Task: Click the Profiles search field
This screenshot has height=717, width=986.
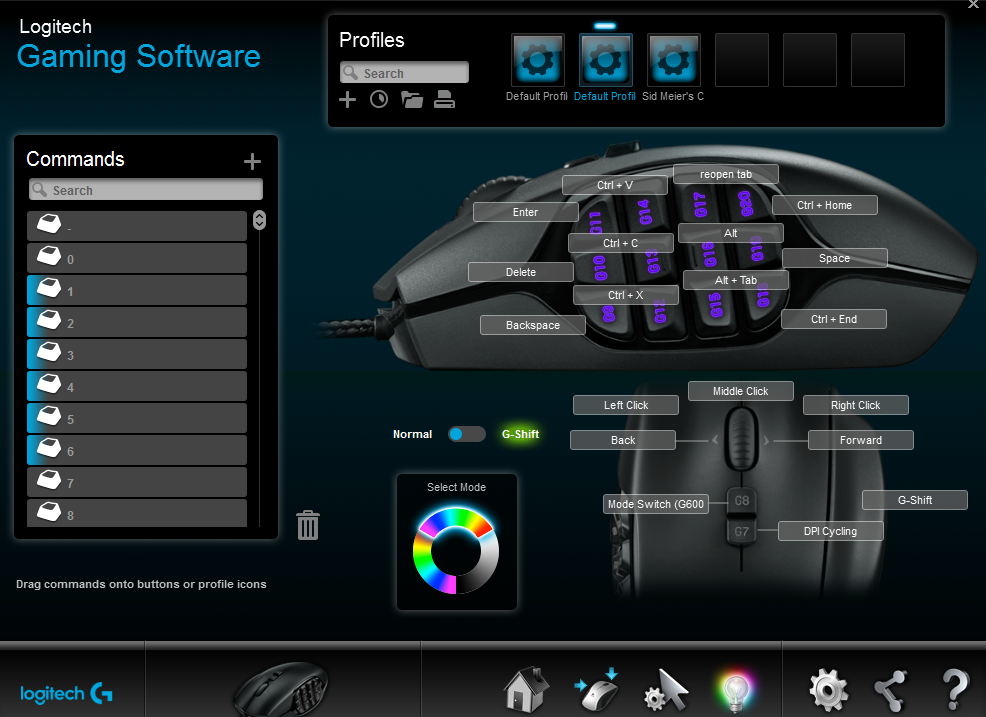Action: [404, 72]
